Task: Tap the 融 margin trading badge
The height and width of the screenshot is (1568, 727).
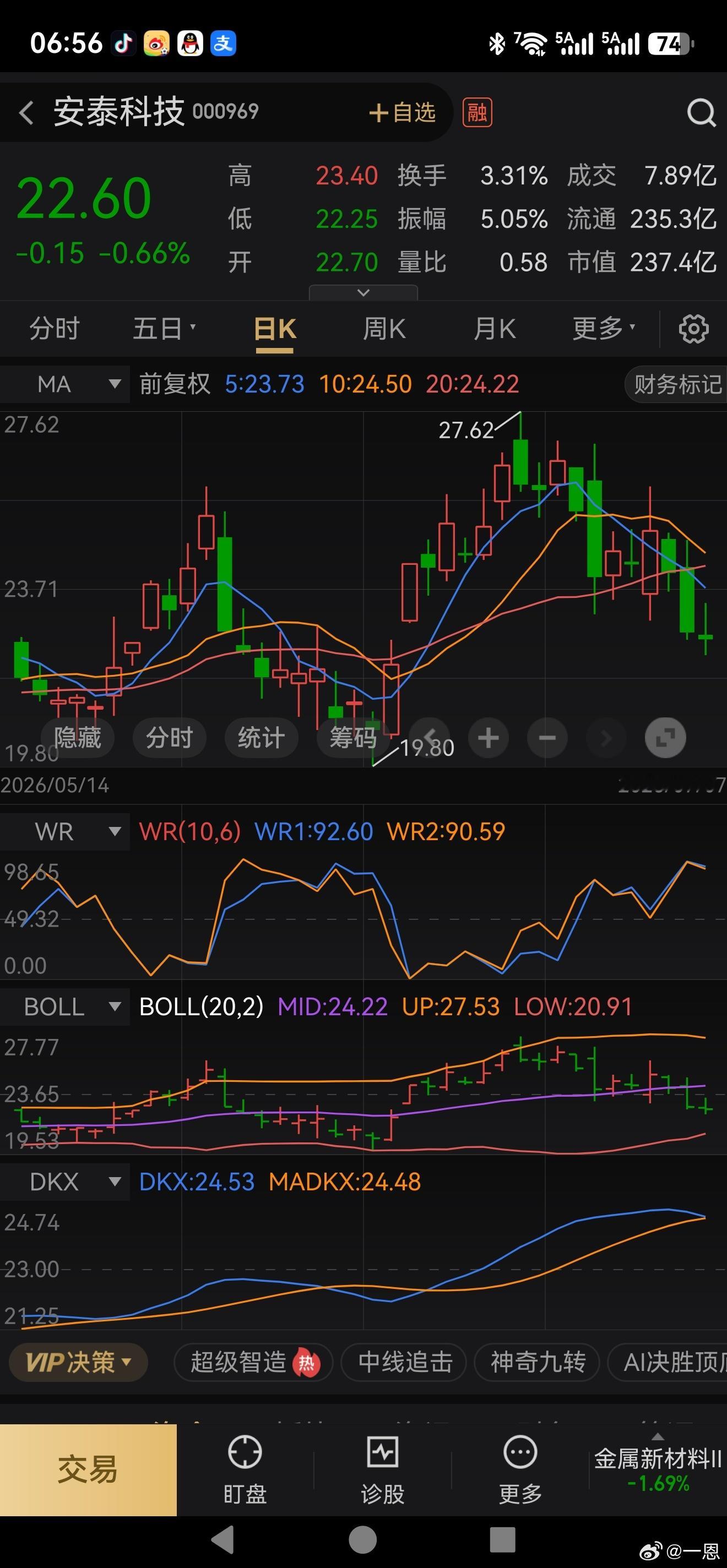Action: tap(478, 113)
